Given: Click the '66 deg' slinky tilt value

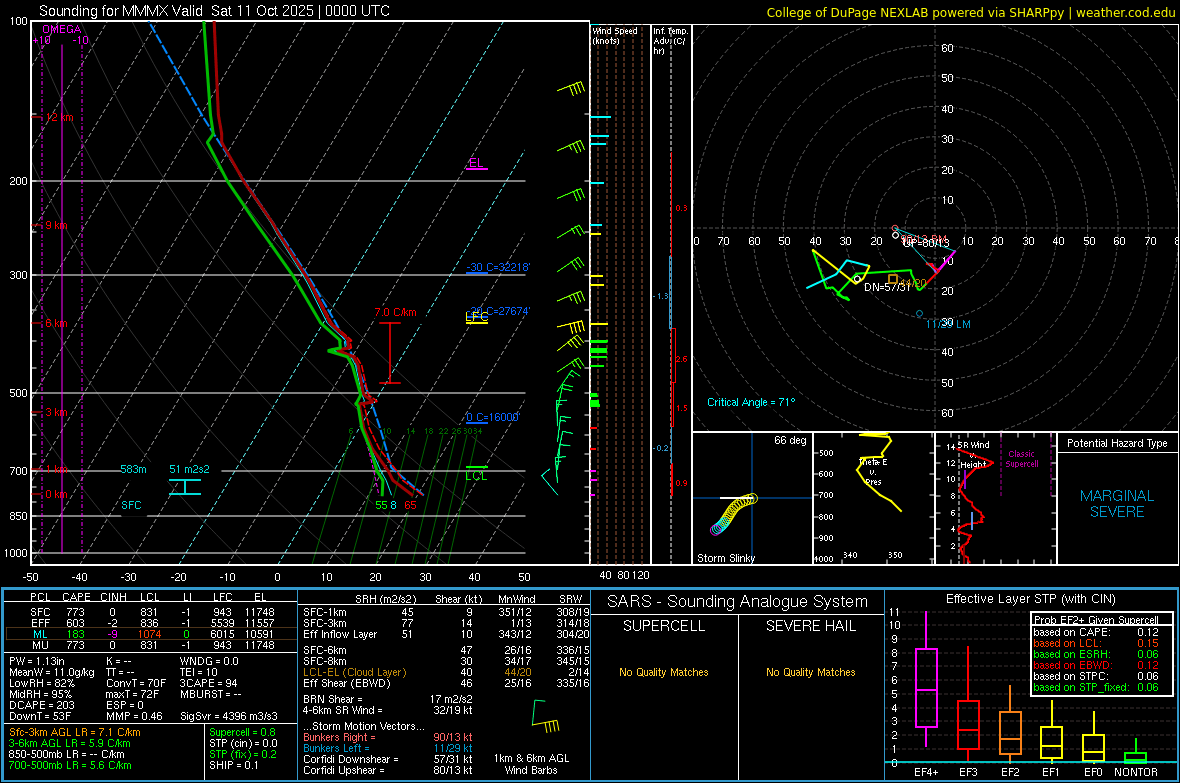Looking at the screenshot, I should click(x=790, y=440).
